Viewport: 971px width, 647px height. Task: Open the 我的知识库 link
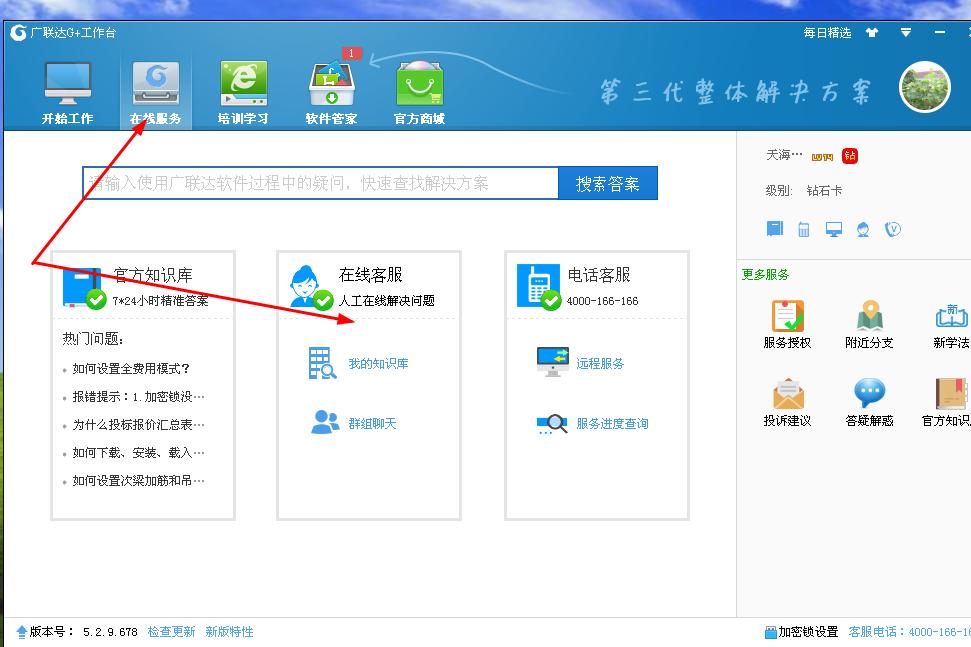378,363
